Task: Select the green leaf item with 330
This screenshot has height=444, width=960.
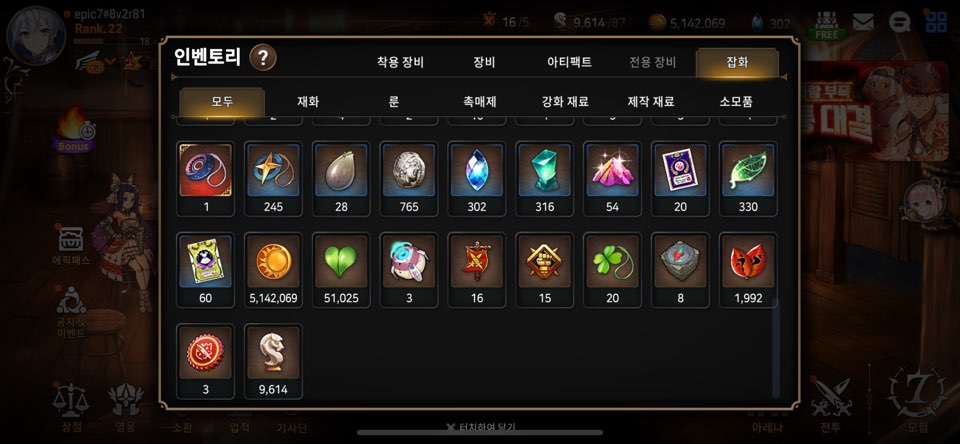Action: (748, 179)
